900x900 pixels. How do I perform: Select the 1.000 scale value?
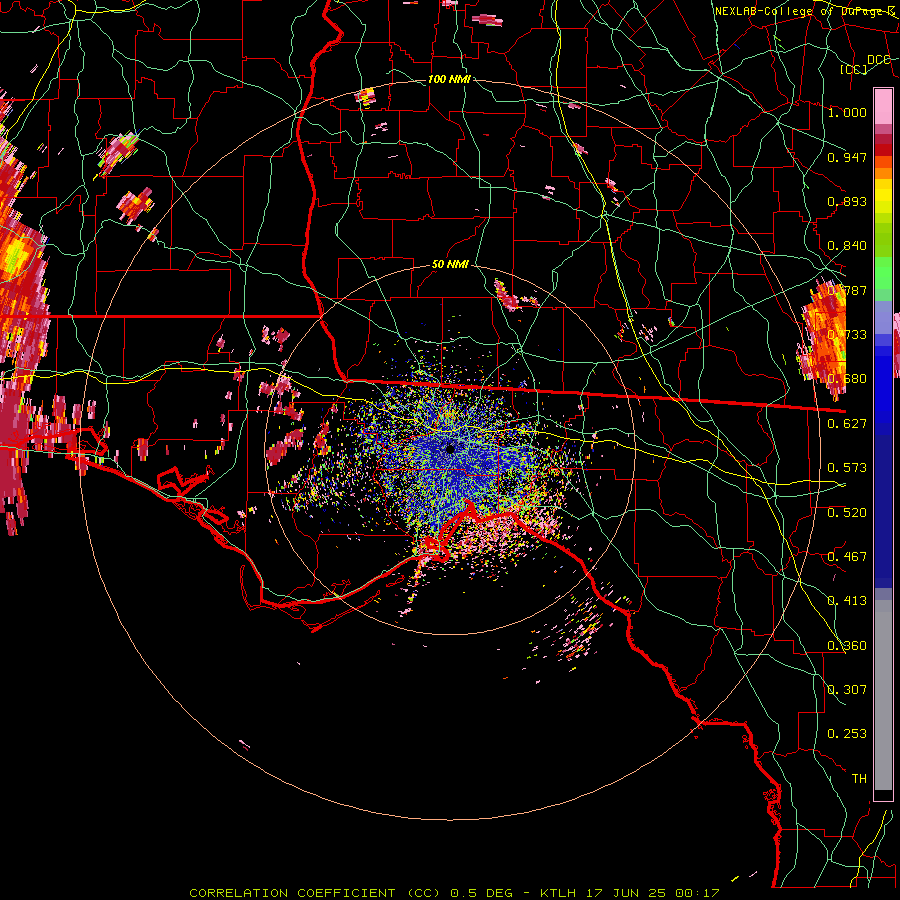click(x=847, y=112)
